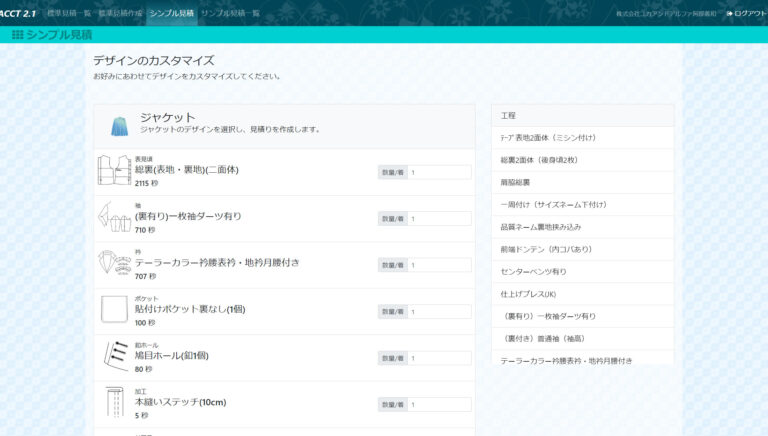
Task: Click the 5 秒 time value
Action: tap(142, 415)
